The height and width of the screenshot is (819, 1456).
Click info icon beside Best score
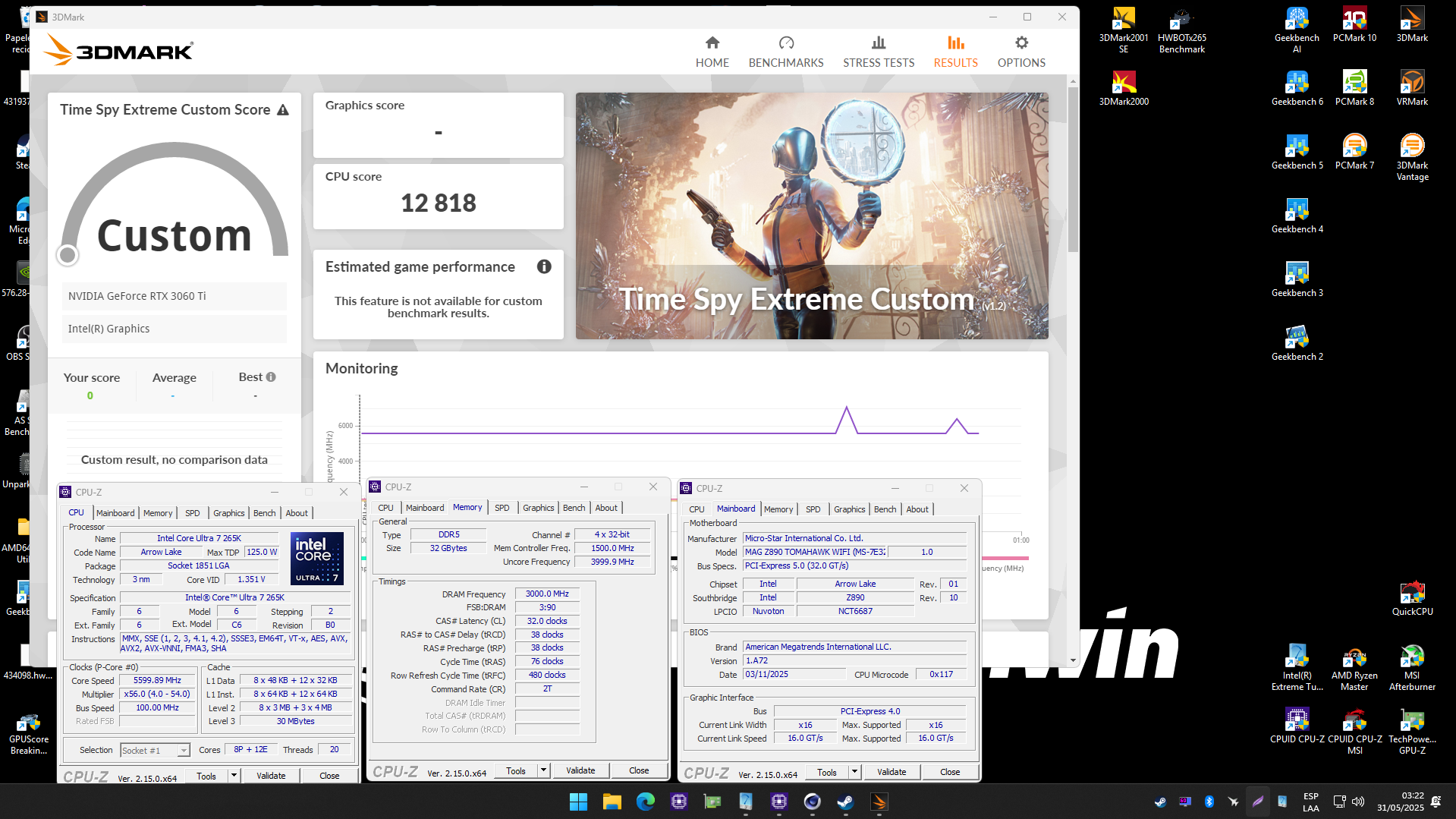[271, 377]
